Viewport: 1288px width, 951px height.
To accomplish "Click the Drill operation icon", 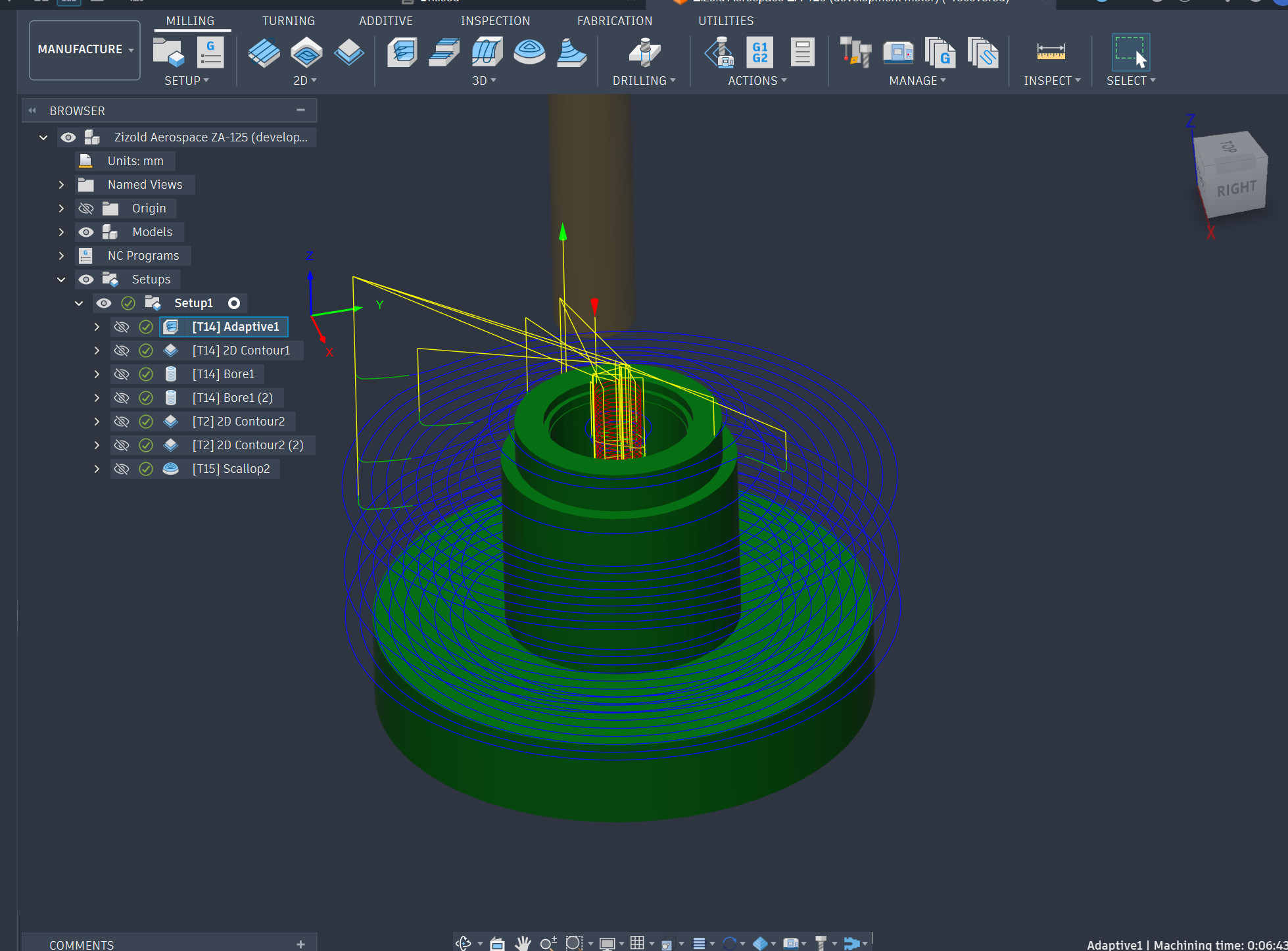I will [x=644, y=52].
